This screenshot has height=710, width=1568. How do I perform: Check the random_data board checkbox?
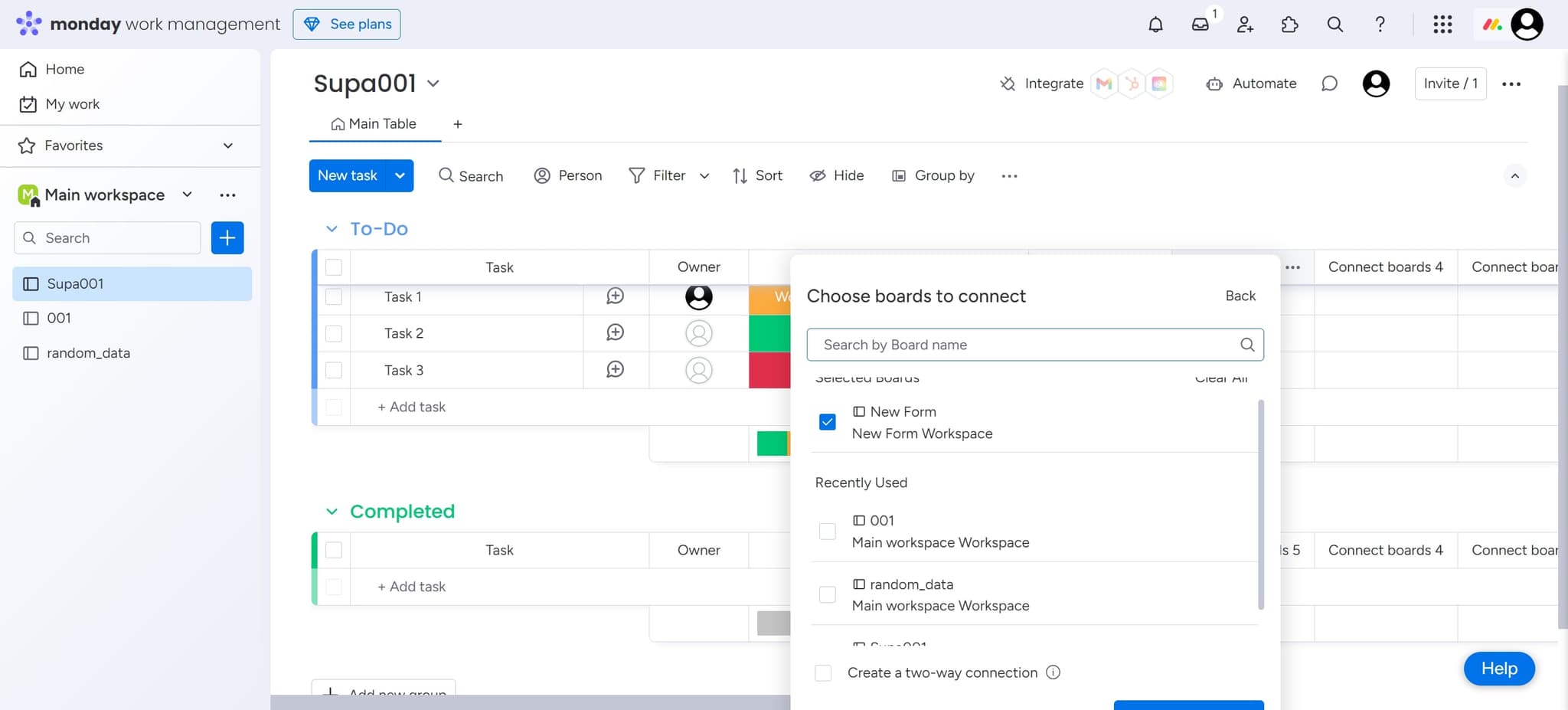pos(827,594)
